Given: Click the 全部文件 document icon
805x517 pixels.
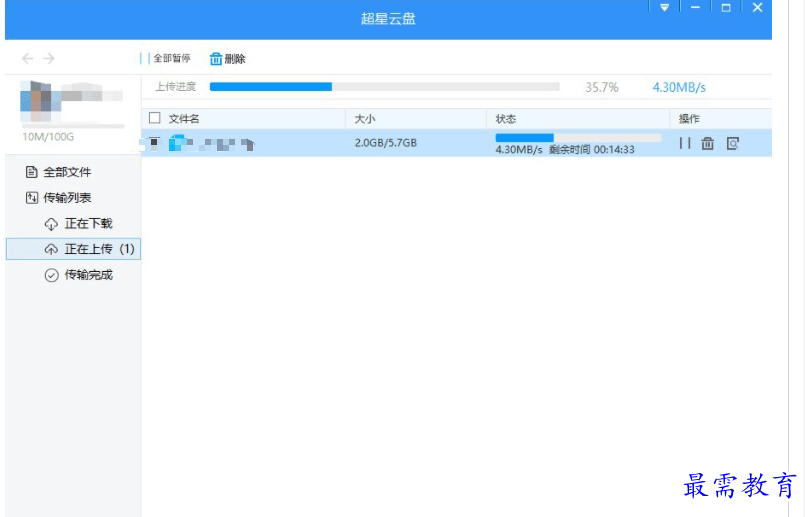Looking at the screenshot, I should [31, 172].
